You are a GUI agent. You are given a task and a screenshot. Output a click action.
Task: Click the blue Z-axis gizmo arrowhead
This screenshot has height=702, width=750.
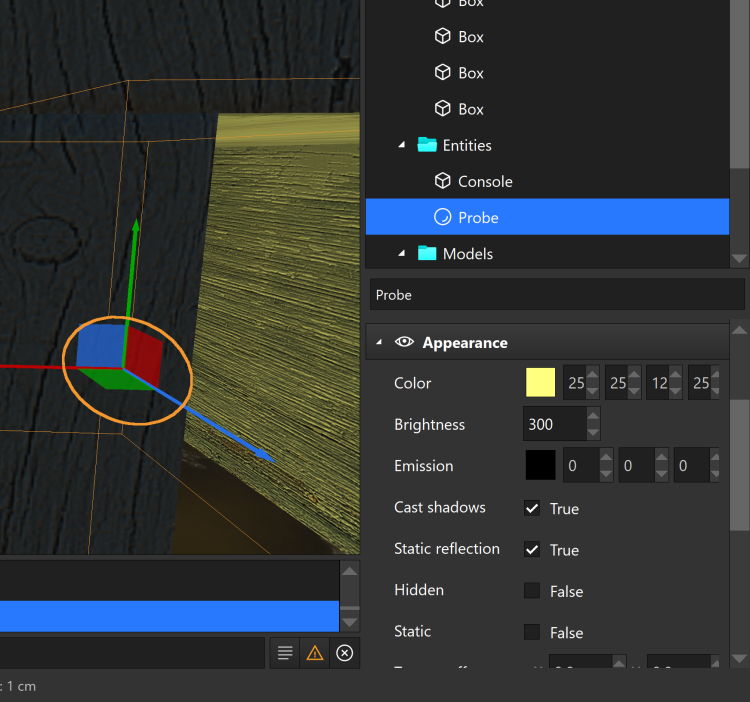pos(263,453)
